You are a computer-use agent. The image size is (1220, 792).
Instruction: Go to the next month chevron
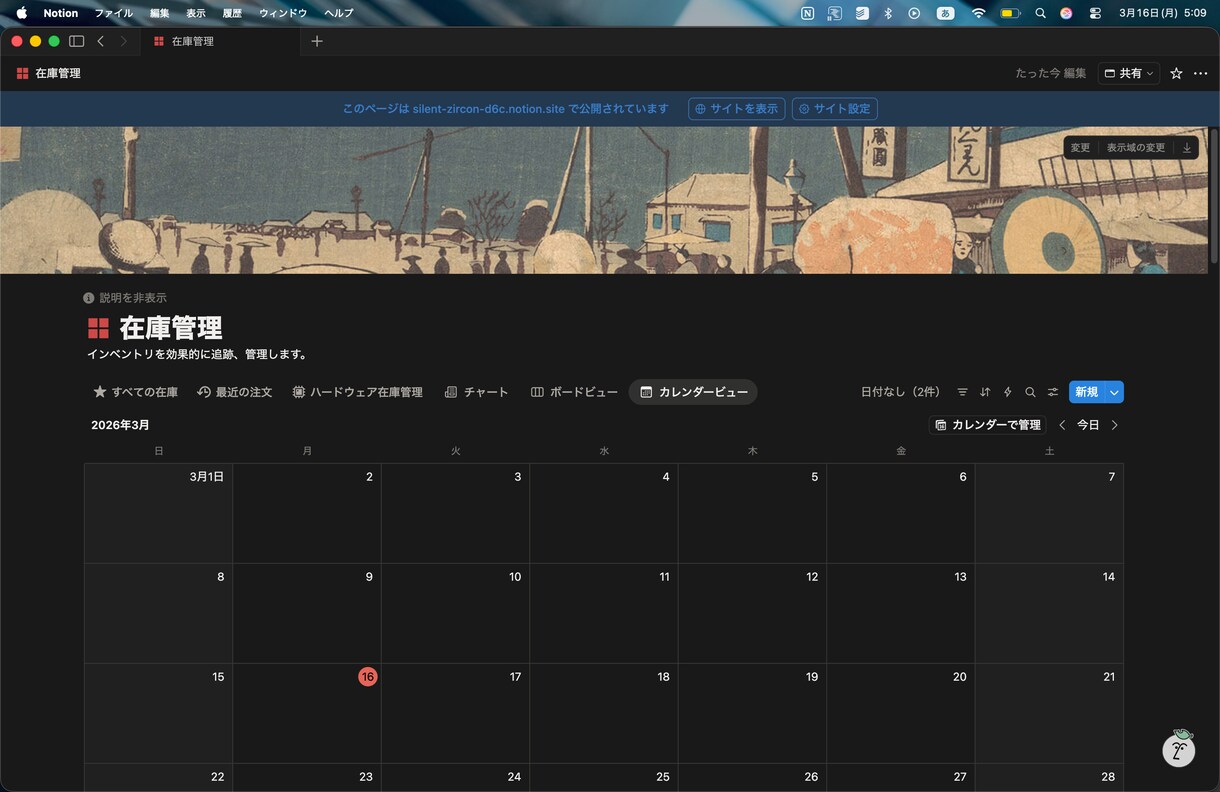pyautogui.click(x=1115, y=425)
